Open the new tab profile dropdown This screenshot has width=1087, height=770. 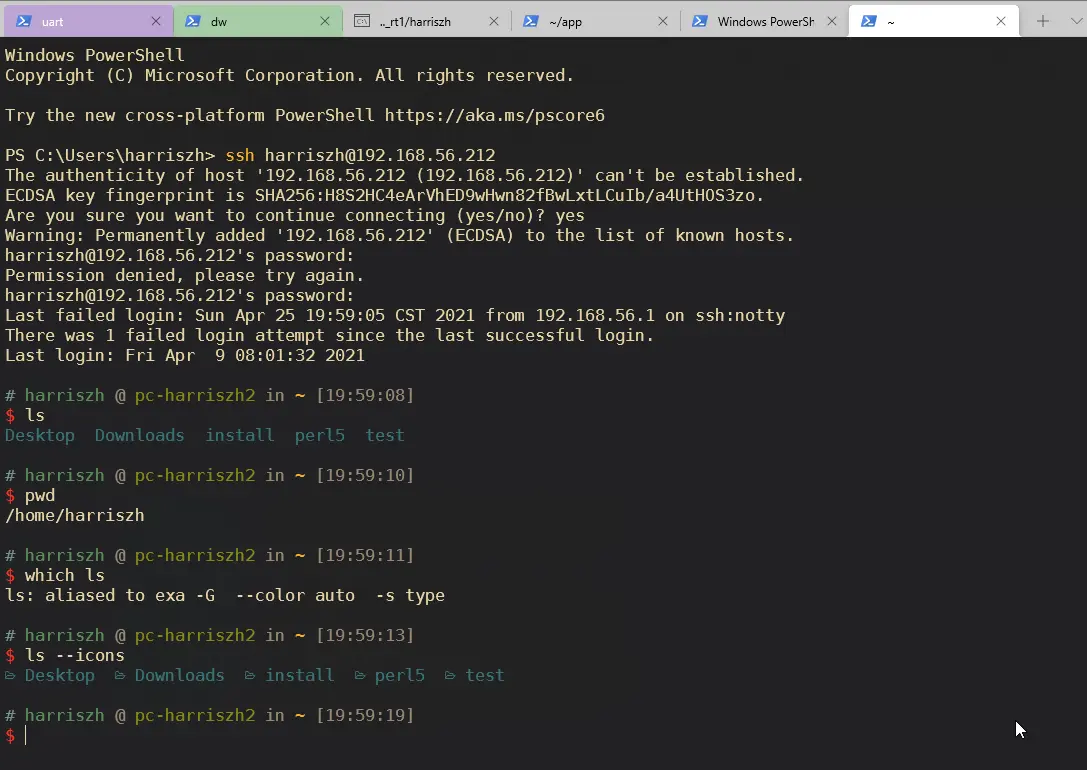[1077, 21]
